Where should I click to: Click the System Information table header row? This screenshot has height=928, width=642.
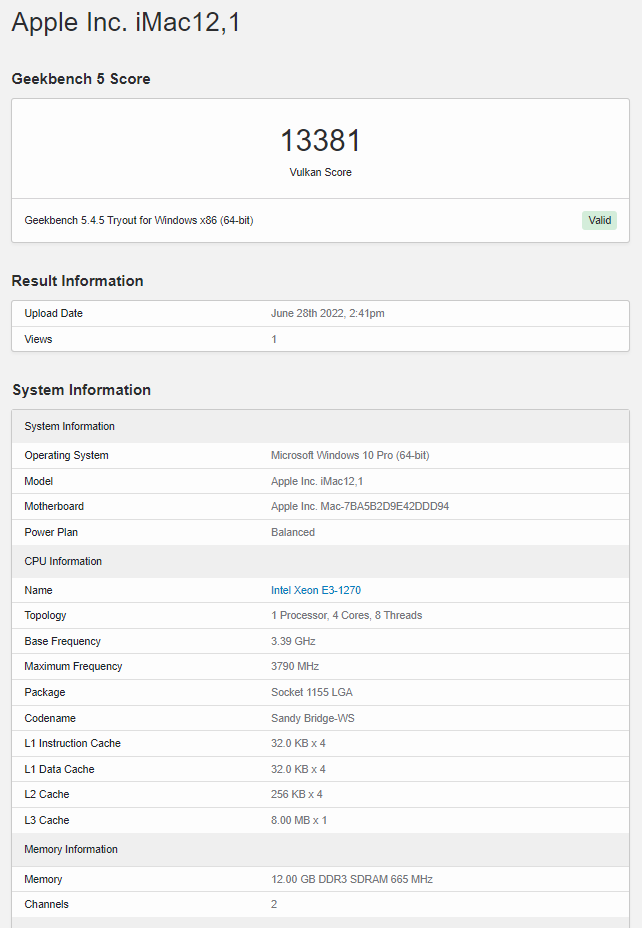[69, 426]
